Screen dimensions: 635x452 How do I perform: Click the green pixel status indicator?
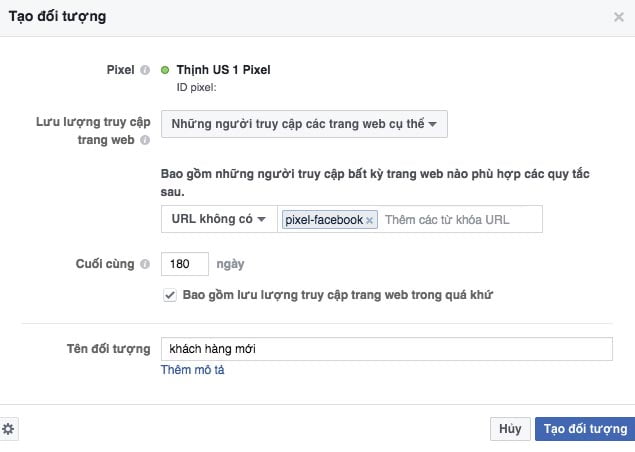coord(165,70)
